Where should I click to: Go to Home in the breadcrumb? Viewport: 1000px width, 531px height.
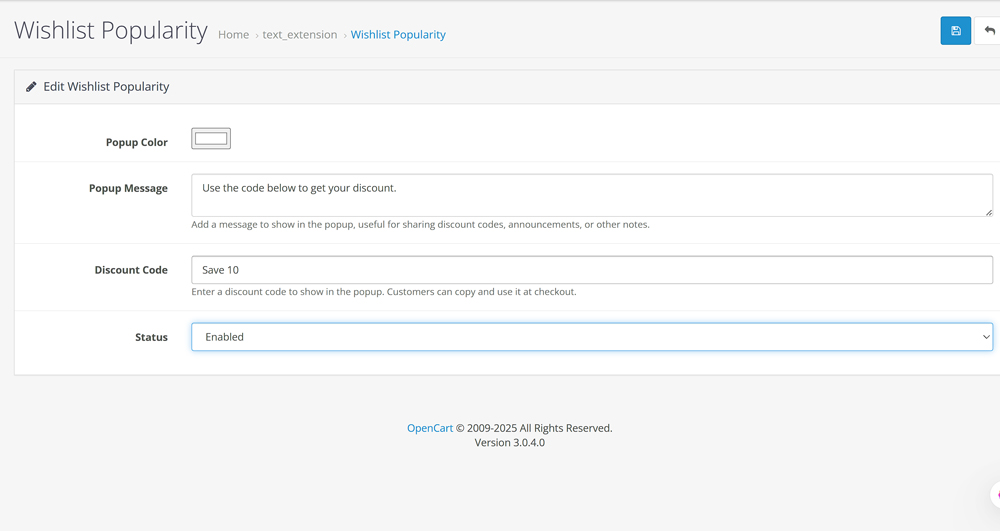[233, 34]
